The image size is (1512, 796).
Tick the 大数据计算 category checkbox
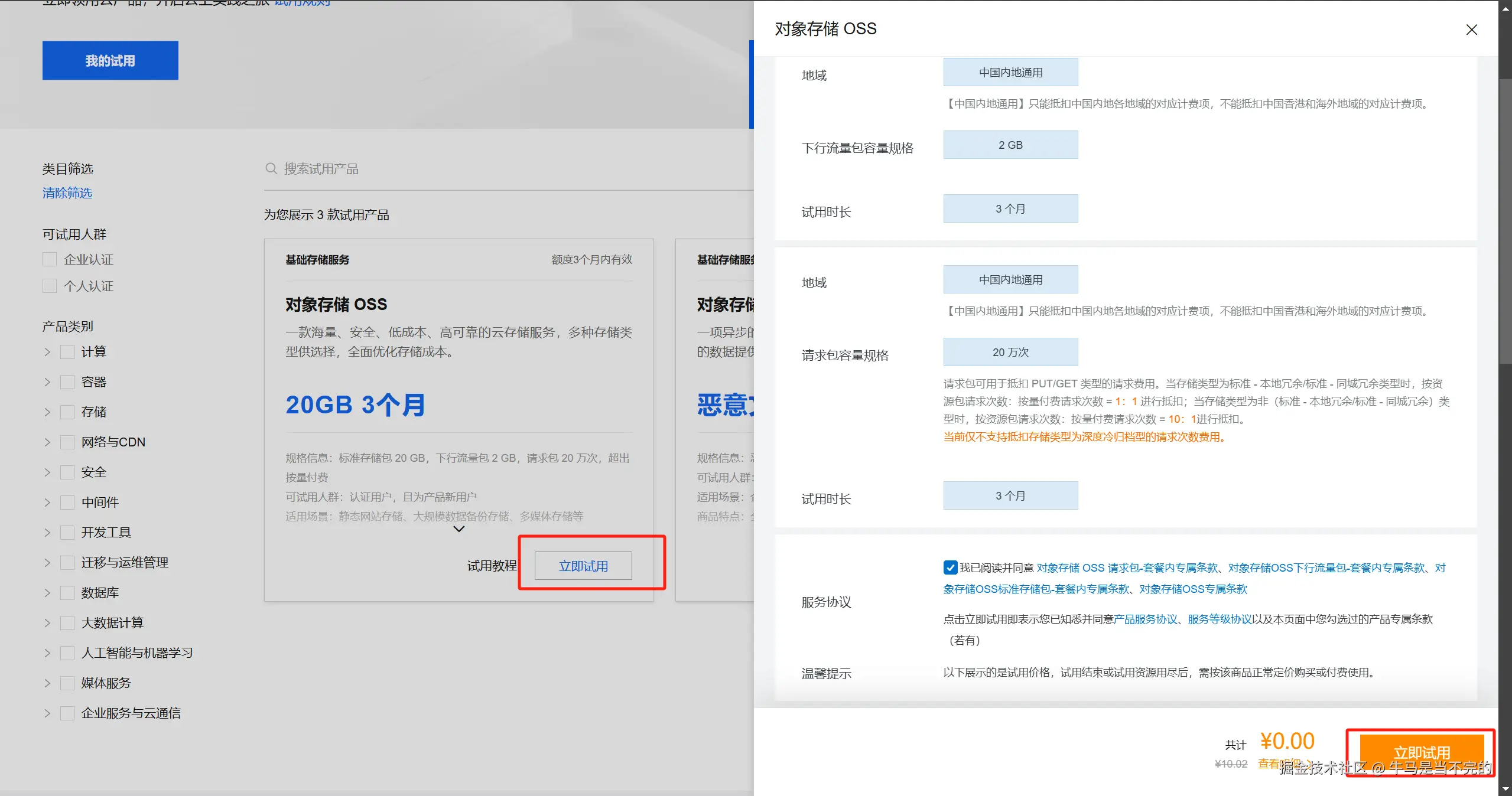(x=67, y=623)
